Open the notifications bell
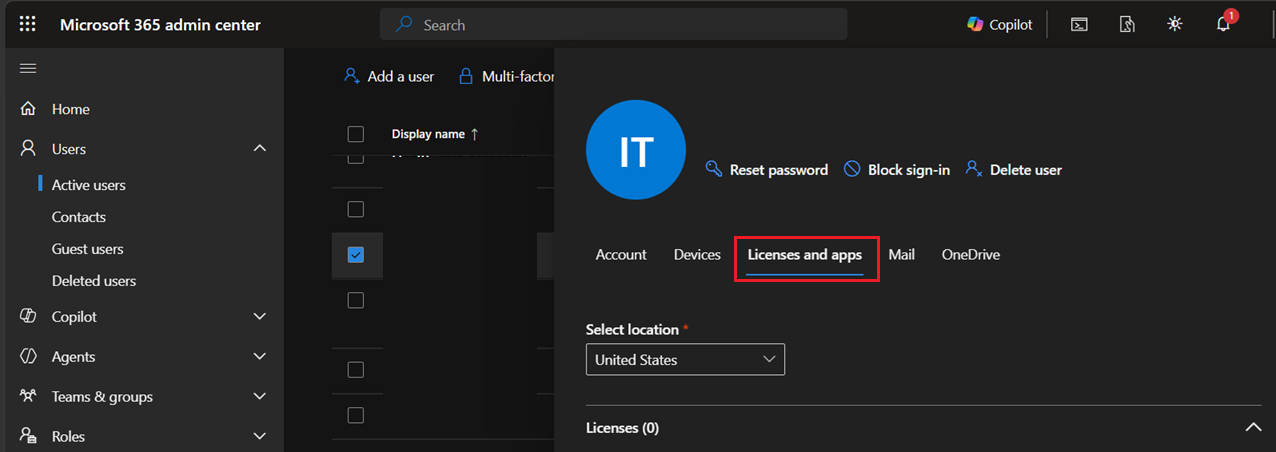This screenshot has height=452, width=1276. pos(1223,24)
